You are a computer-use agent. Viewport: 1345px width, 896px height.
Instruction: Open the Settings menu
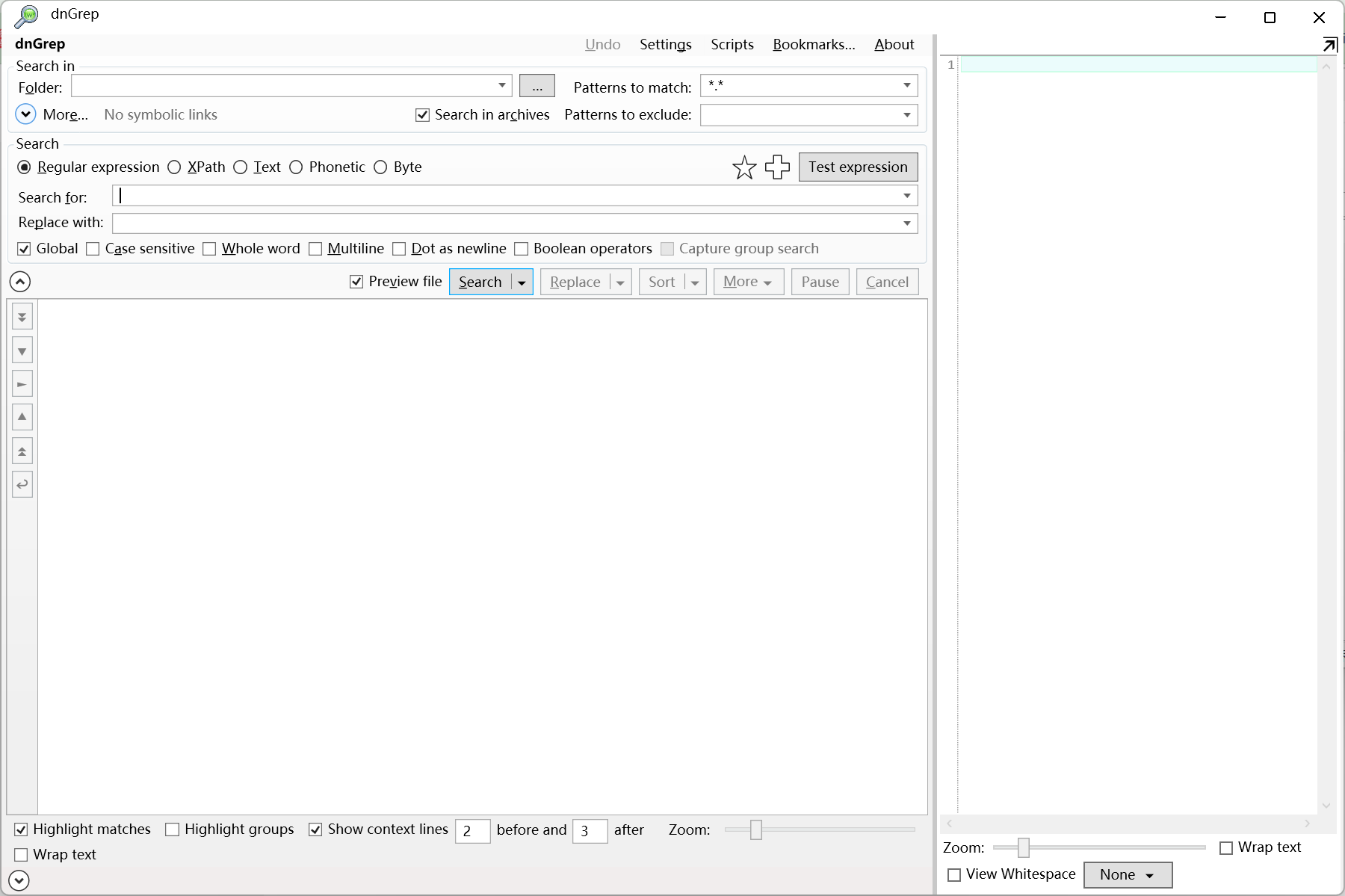click(665, 44)
